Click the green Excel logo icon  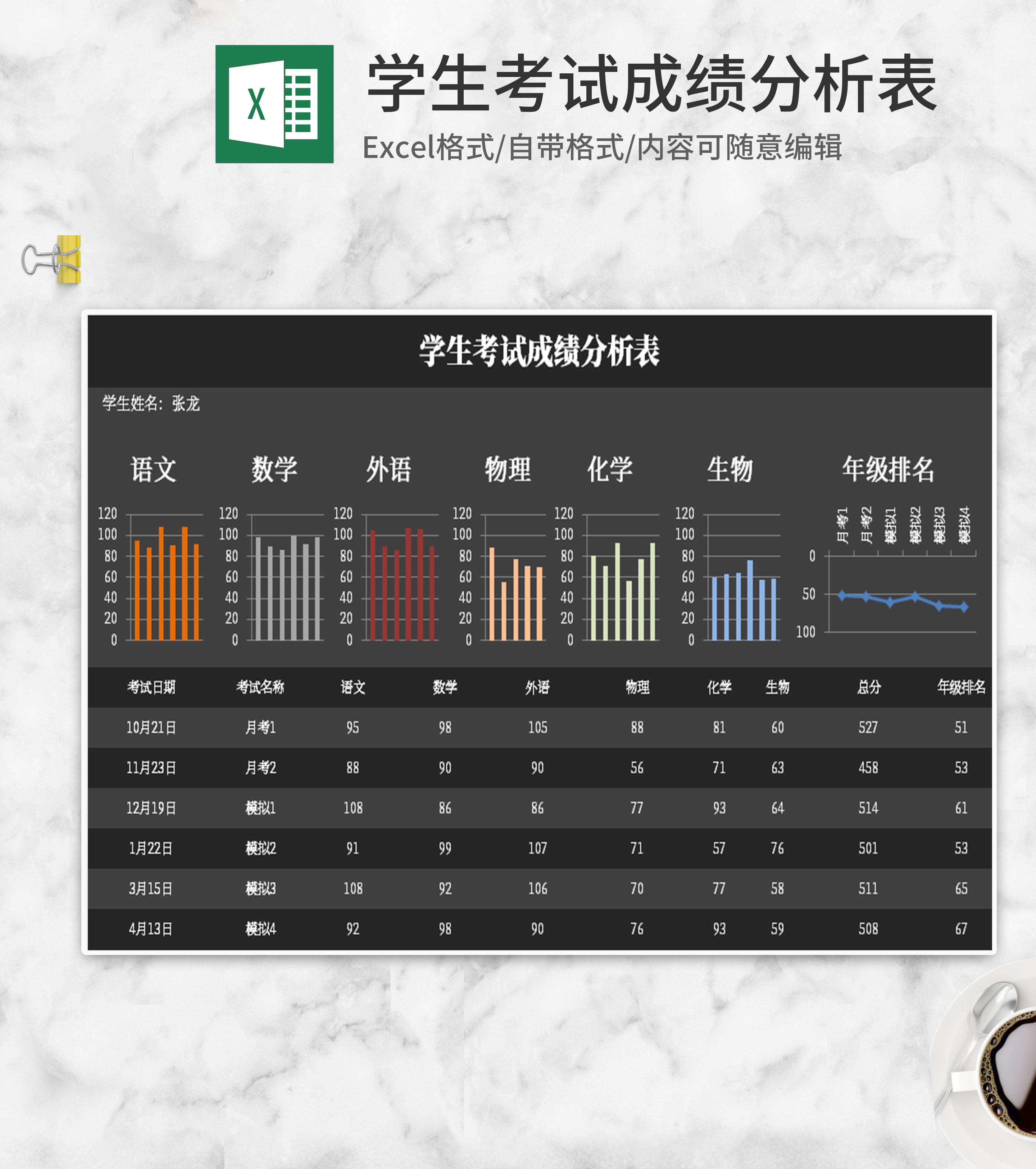pyautogui.click(x=274, y=104)
